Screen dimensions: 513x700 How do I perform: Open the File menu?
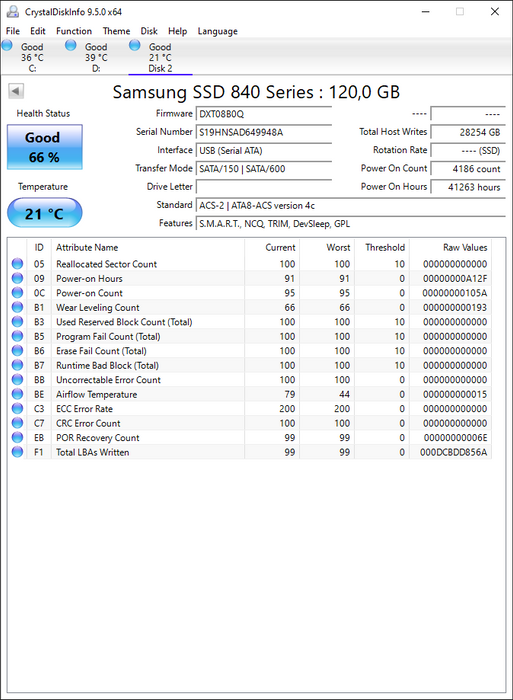click(13, 31)
